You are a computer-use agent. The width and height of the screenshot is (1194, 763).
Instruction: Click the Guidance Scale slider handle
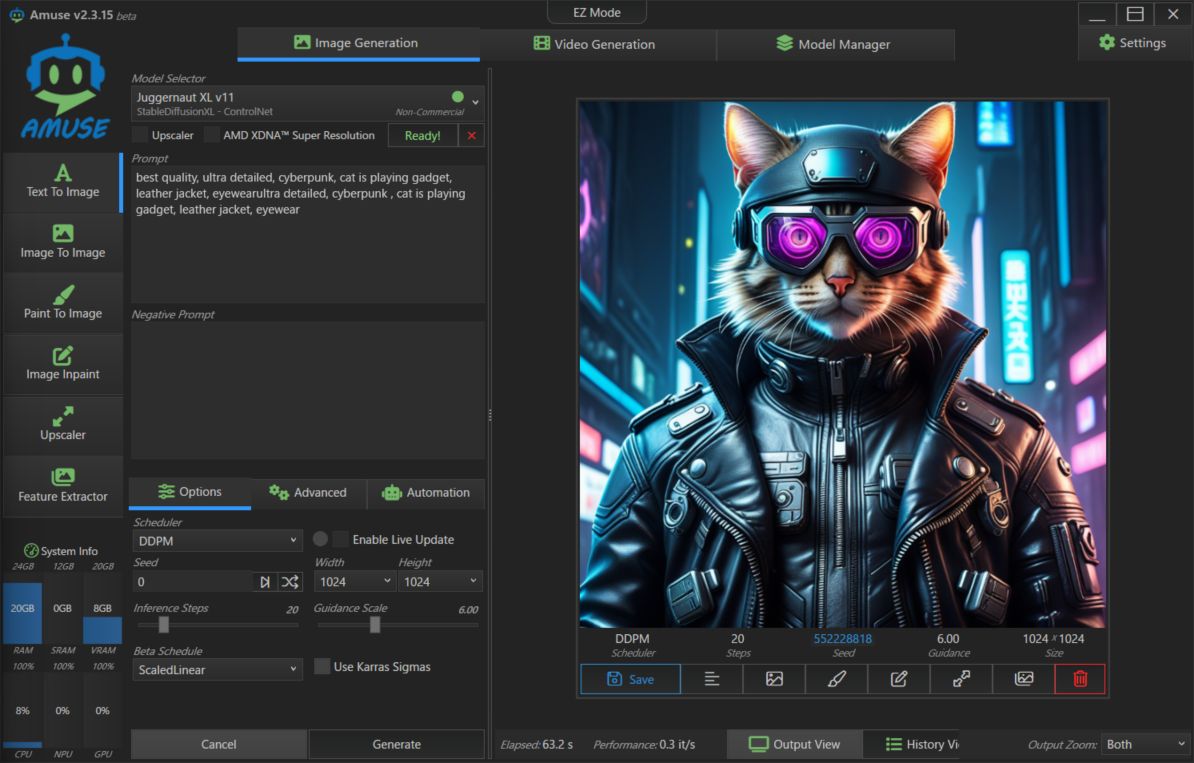click(375, 625)
